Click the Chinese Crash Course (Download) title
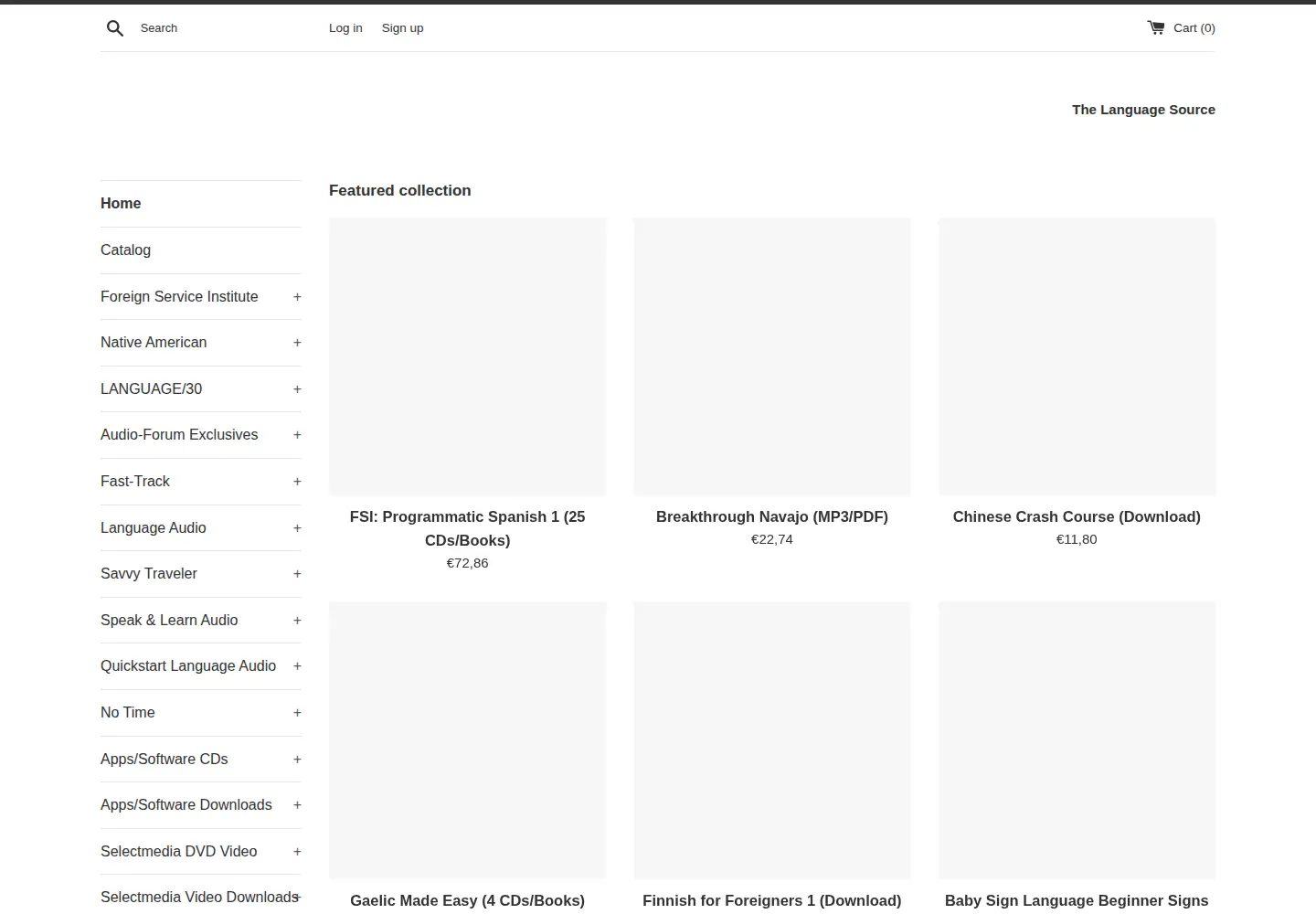This screenshot has width=1316, height=914. [x=1077, y=517]
